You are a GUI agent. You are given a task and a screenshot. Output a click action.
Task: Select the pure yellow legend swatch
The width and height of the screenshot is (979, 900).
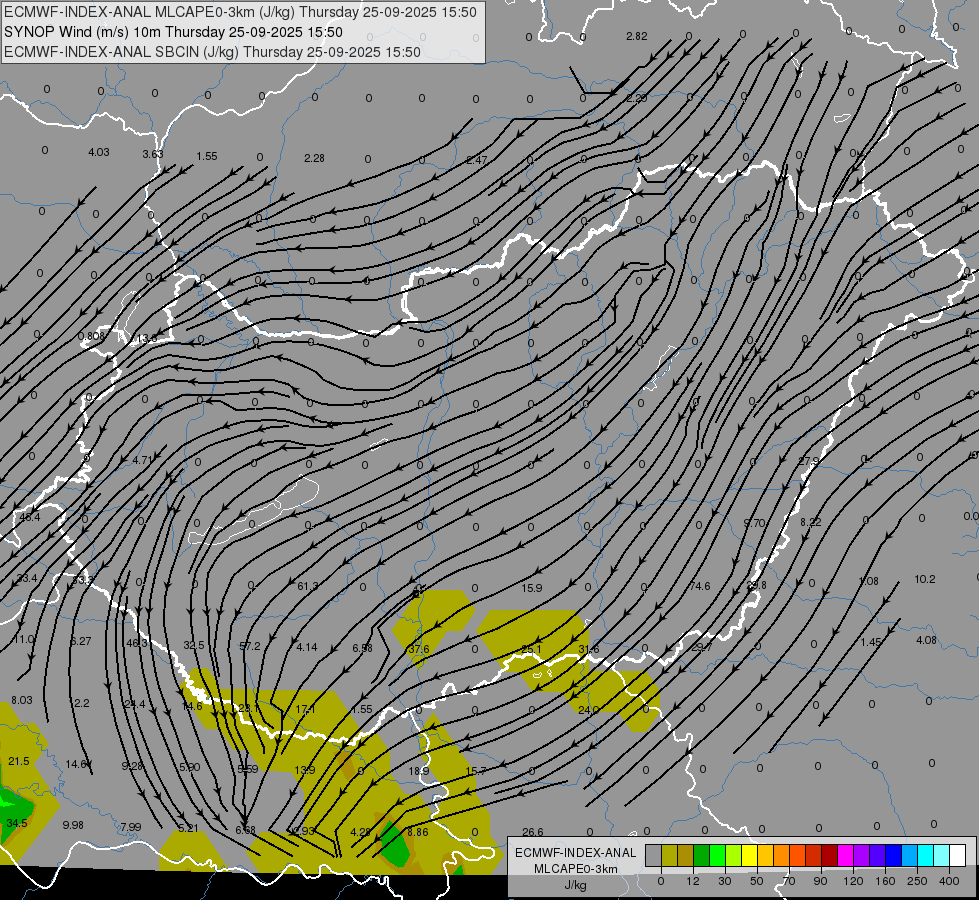(x=749, y=855)
